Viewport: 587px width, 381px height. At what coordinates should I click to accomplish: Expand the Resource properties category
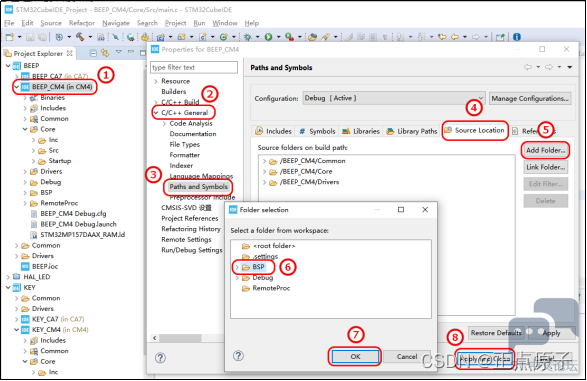pyautogui.click(x=156, y=81)
